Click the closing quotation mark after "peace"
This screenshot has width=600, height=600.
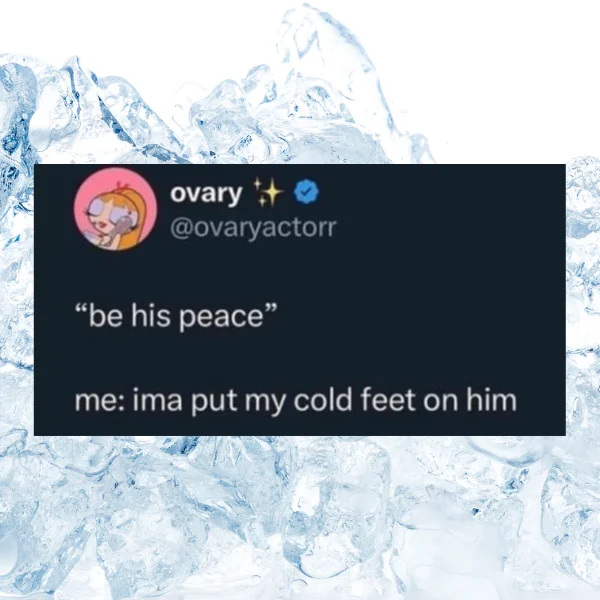click(x=269, y=308)
